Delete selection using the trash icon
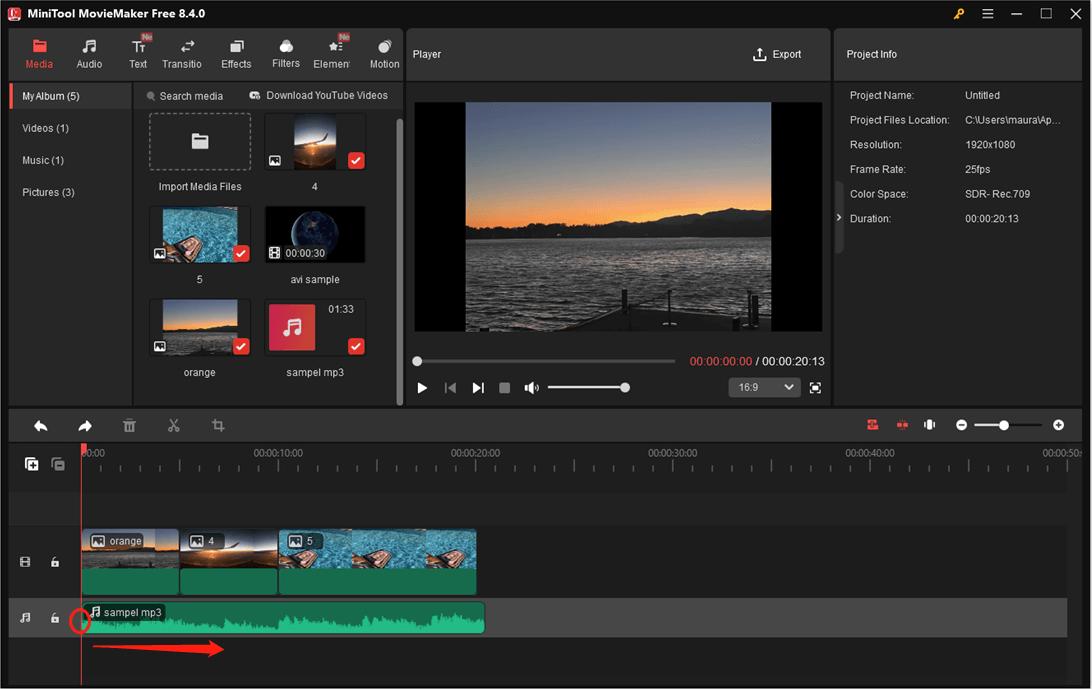Image resolution: width=1092 pixels, height=689 pixels. tap(129, 425)
